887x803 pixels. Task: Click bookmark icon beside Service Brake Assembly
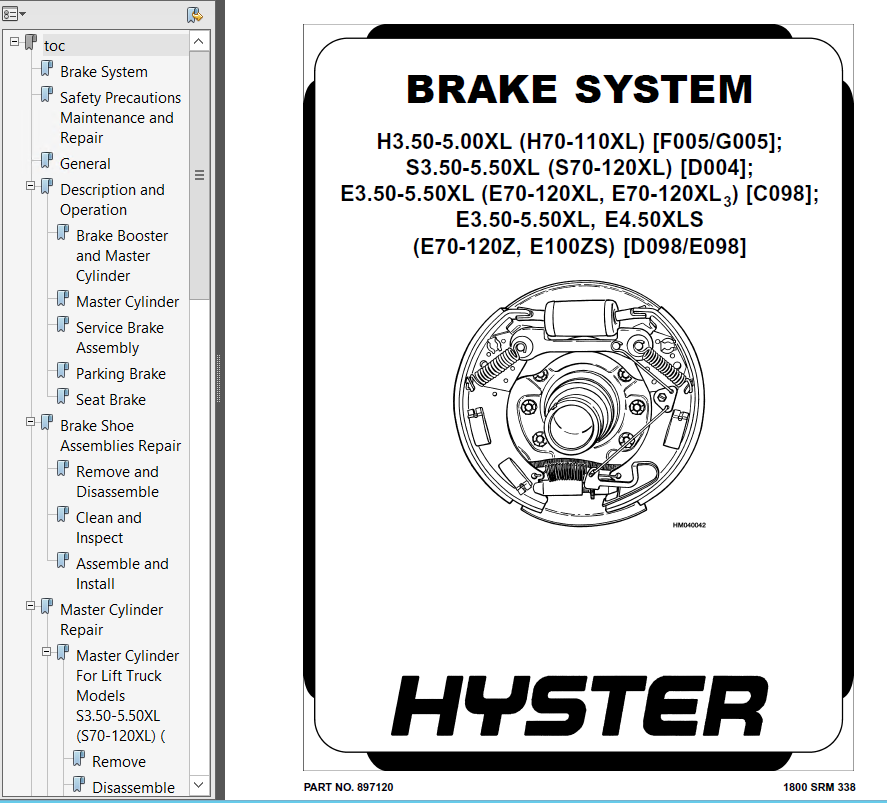pos(62,325)
